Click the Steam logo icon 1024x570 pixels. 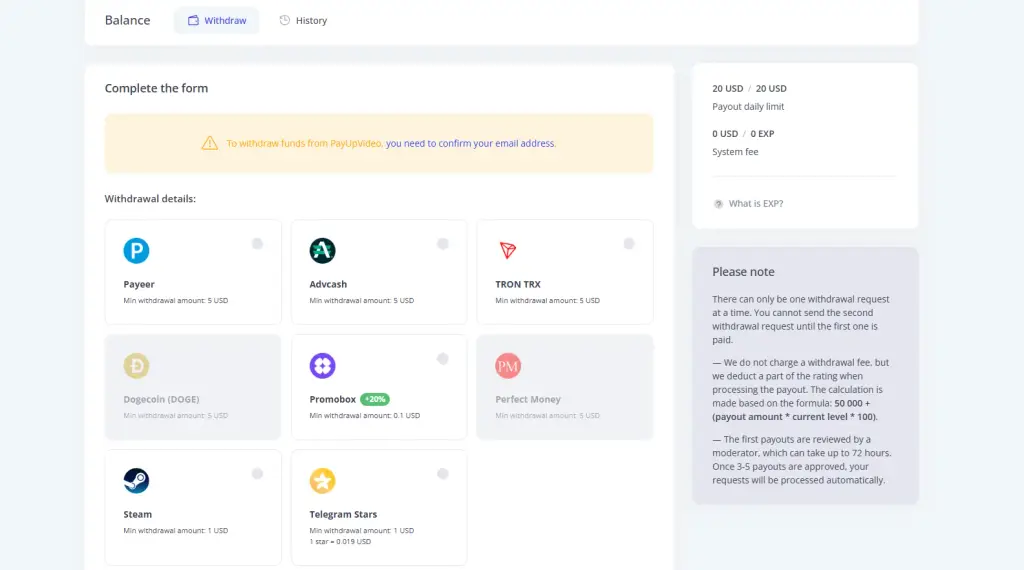[x=136, y=481]
